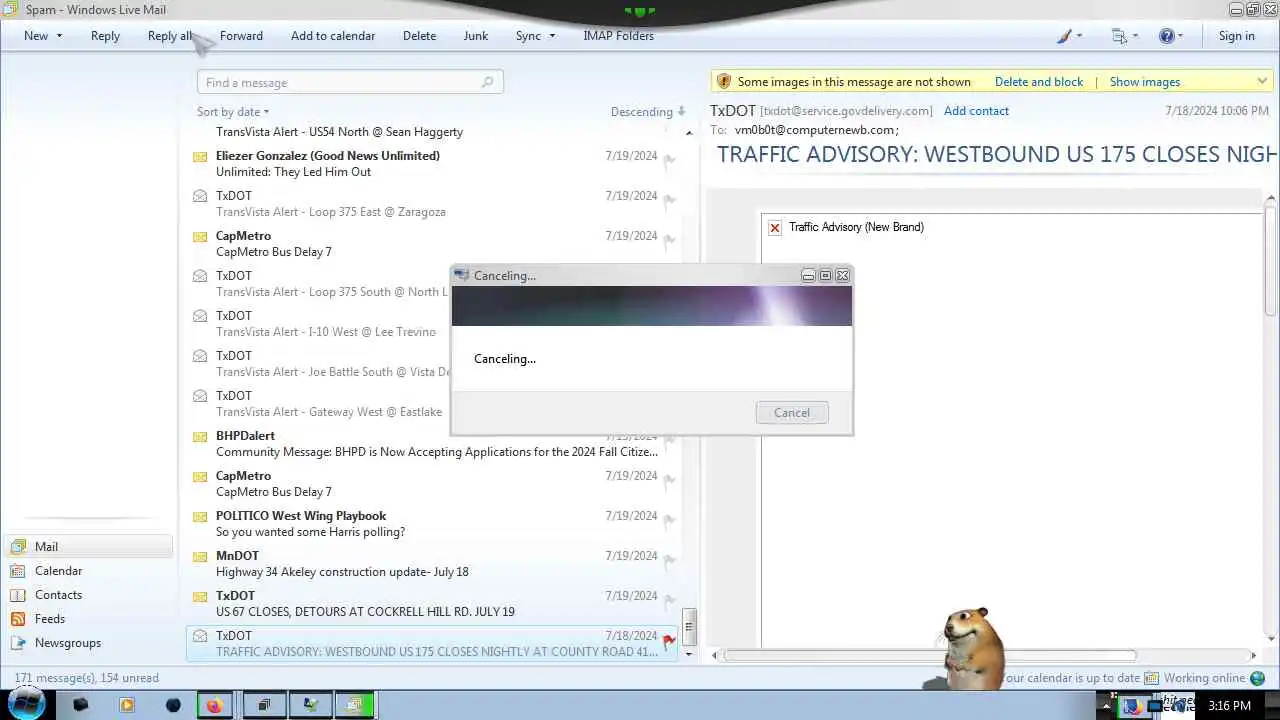Click the search magnifier in Find a message

click(x=488, y=83)
